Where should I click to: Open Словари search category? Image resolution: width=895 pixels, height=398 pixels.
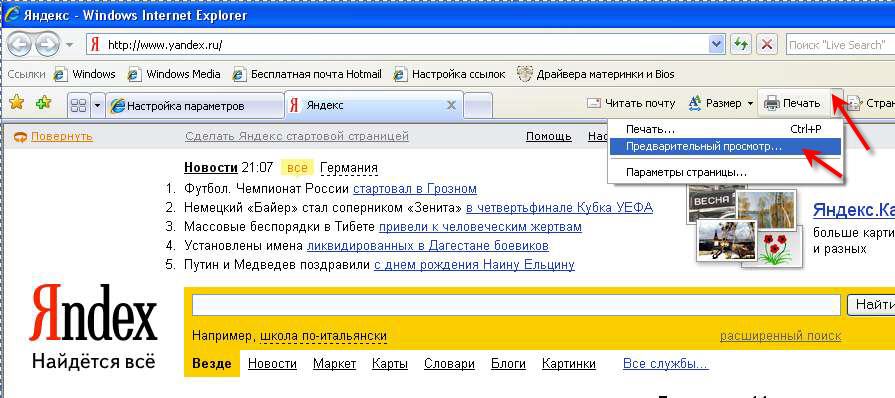449,364
